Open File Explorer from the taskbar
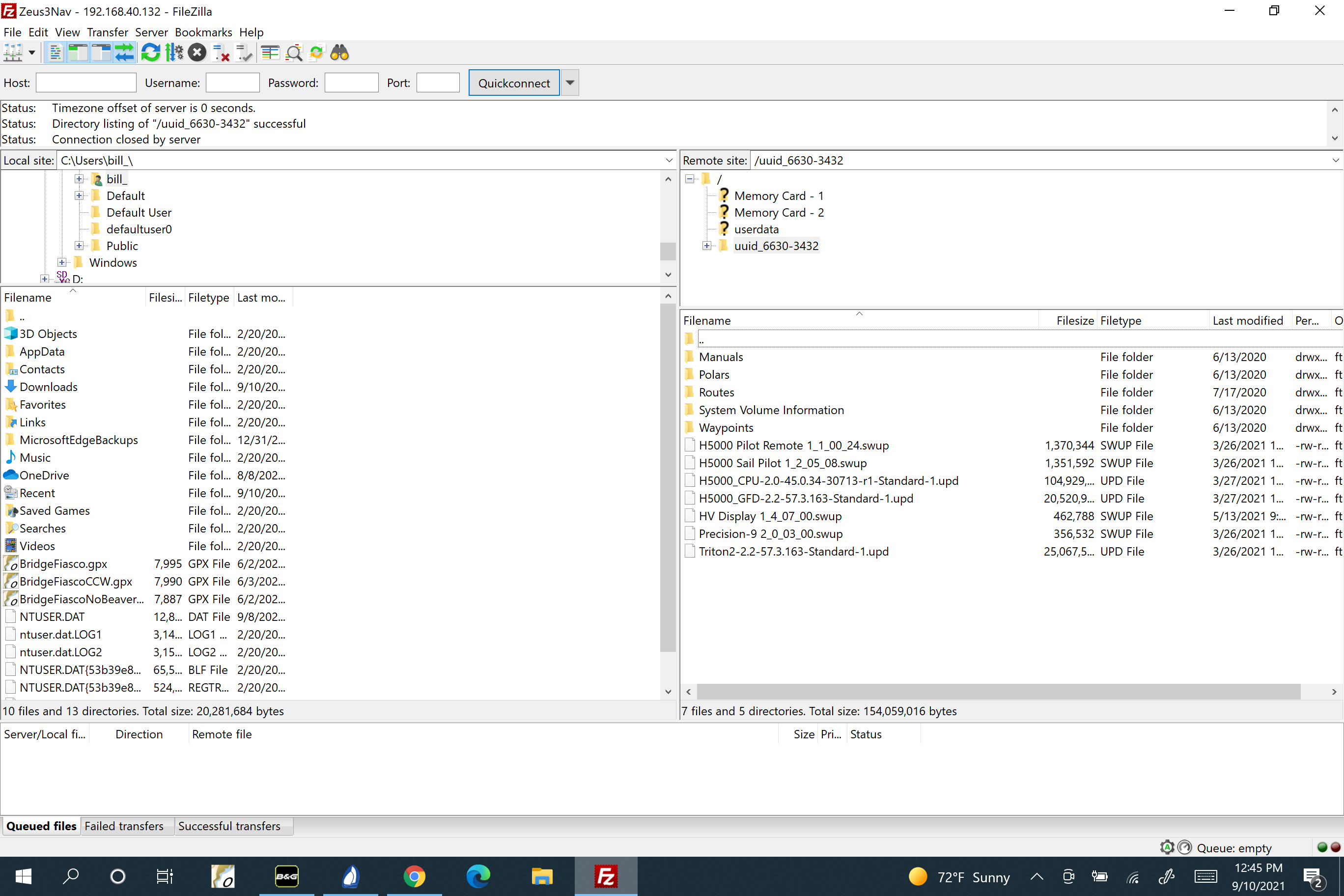This screenshot has width=1344, height=896. click(542, 876)
